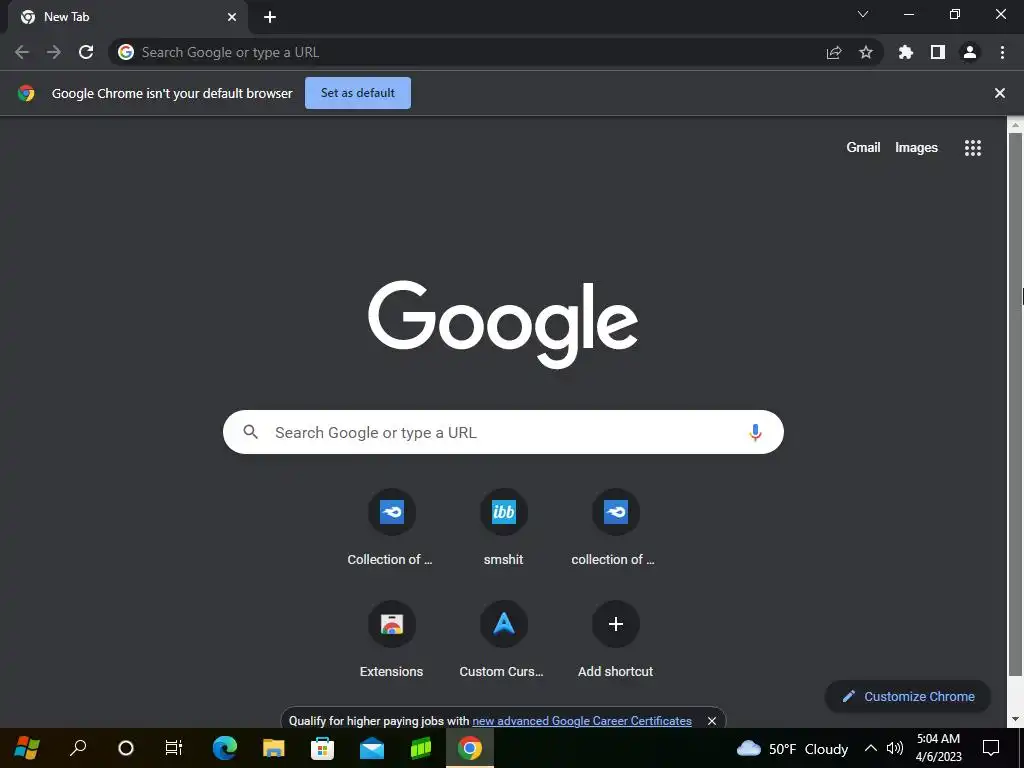The width and height of the screenshot is (1024, 768).
Task: Open the volume speaker control
Action: 895,748
